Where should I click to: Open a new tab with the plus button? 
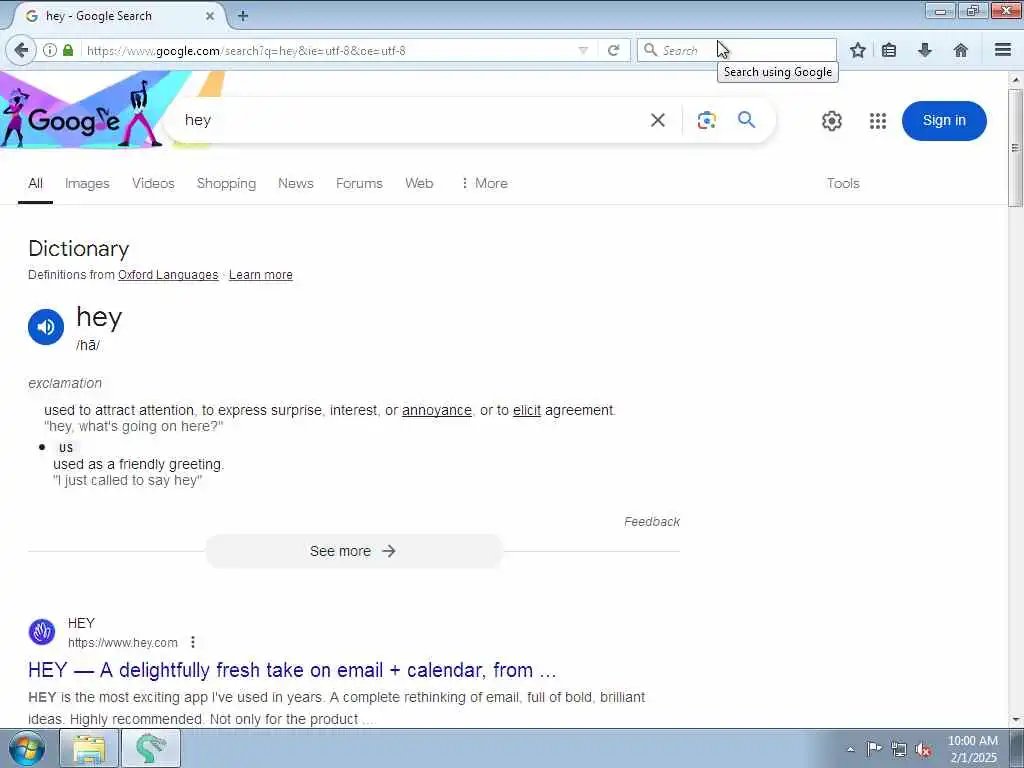243,16
